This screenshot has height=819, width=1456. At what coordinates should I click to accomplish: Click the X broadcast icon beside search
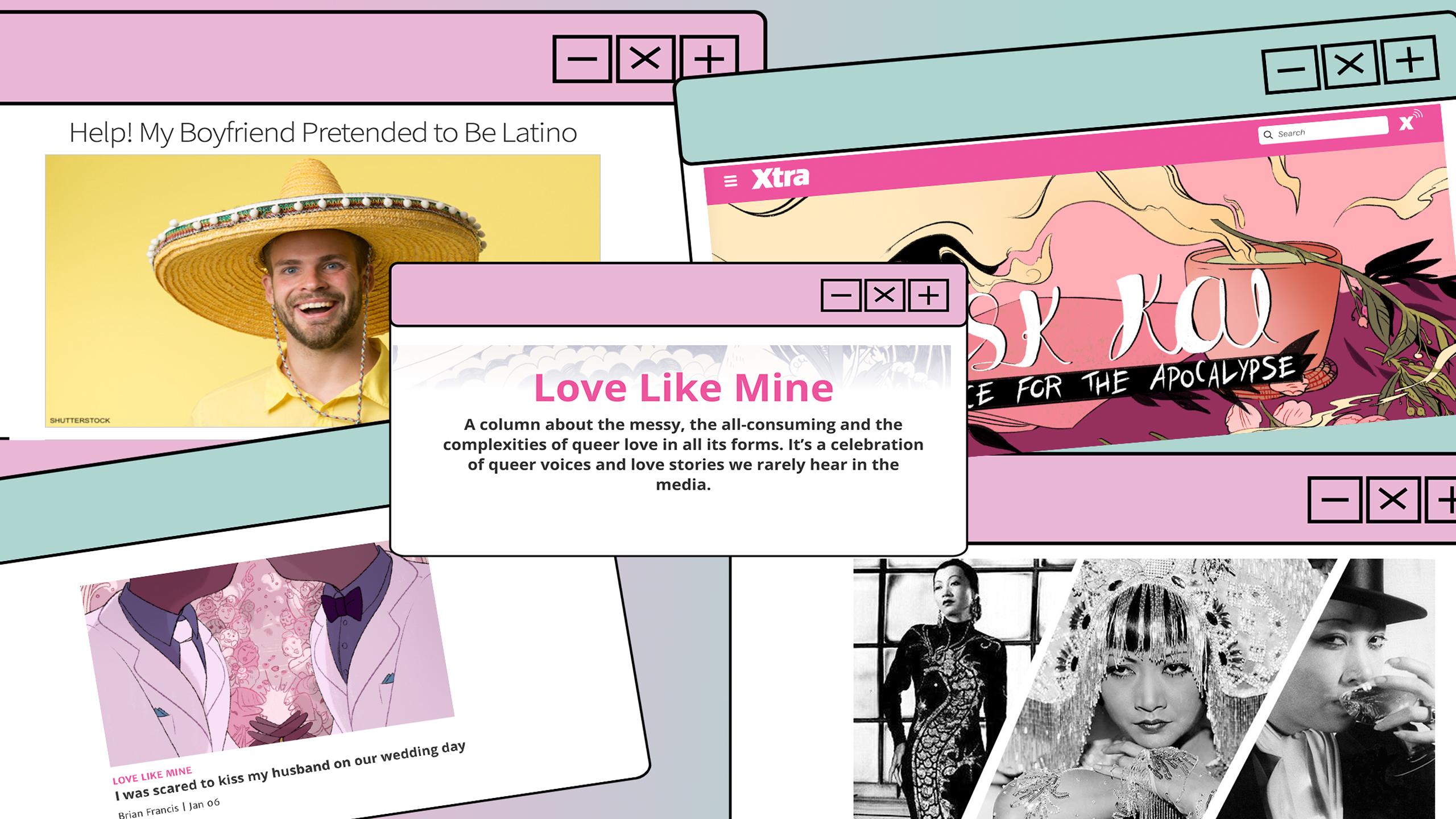pos(1409,121)
